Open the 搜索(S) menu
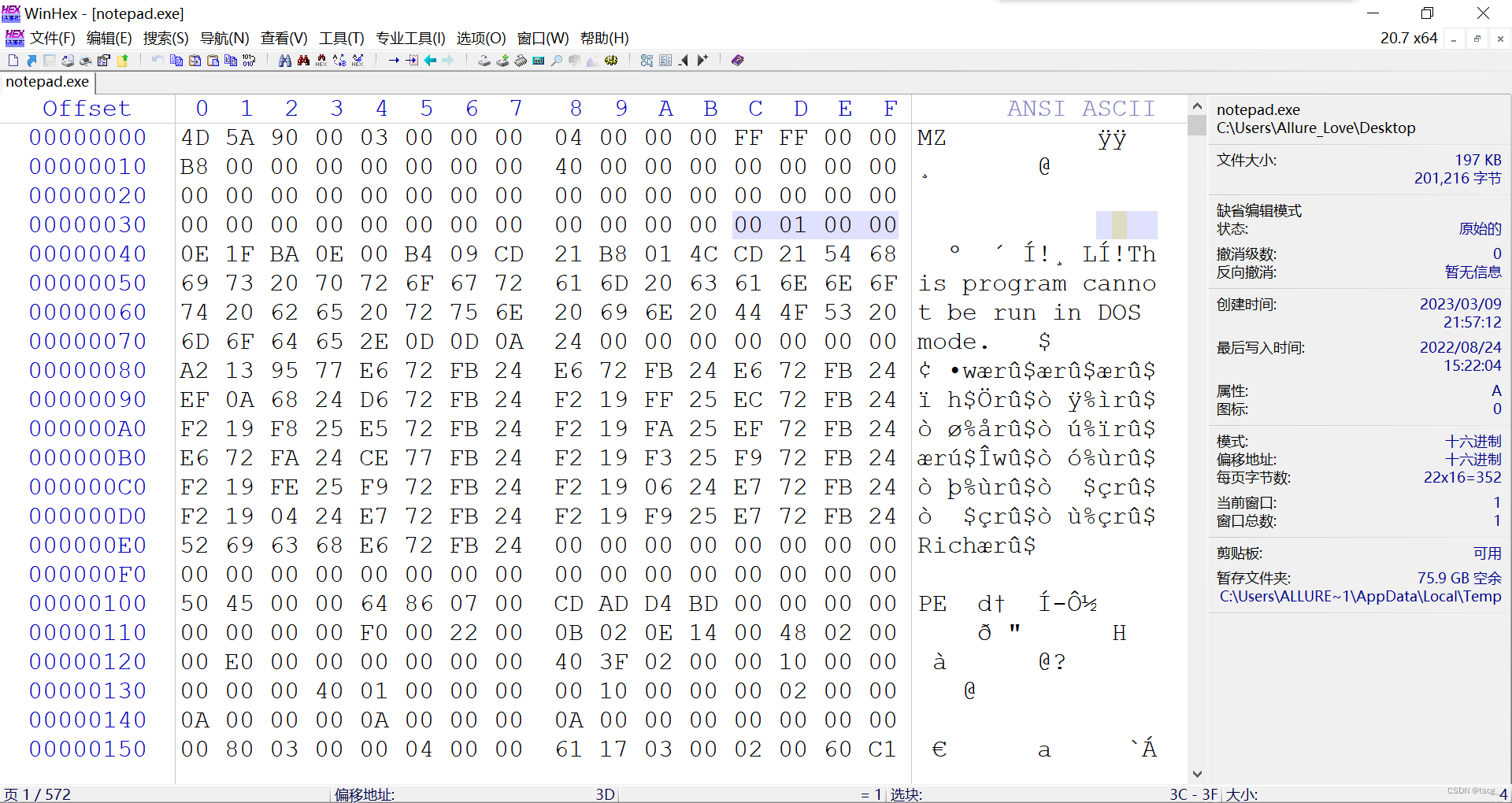Screen dimensions: 1512x803 pos(165,38)
